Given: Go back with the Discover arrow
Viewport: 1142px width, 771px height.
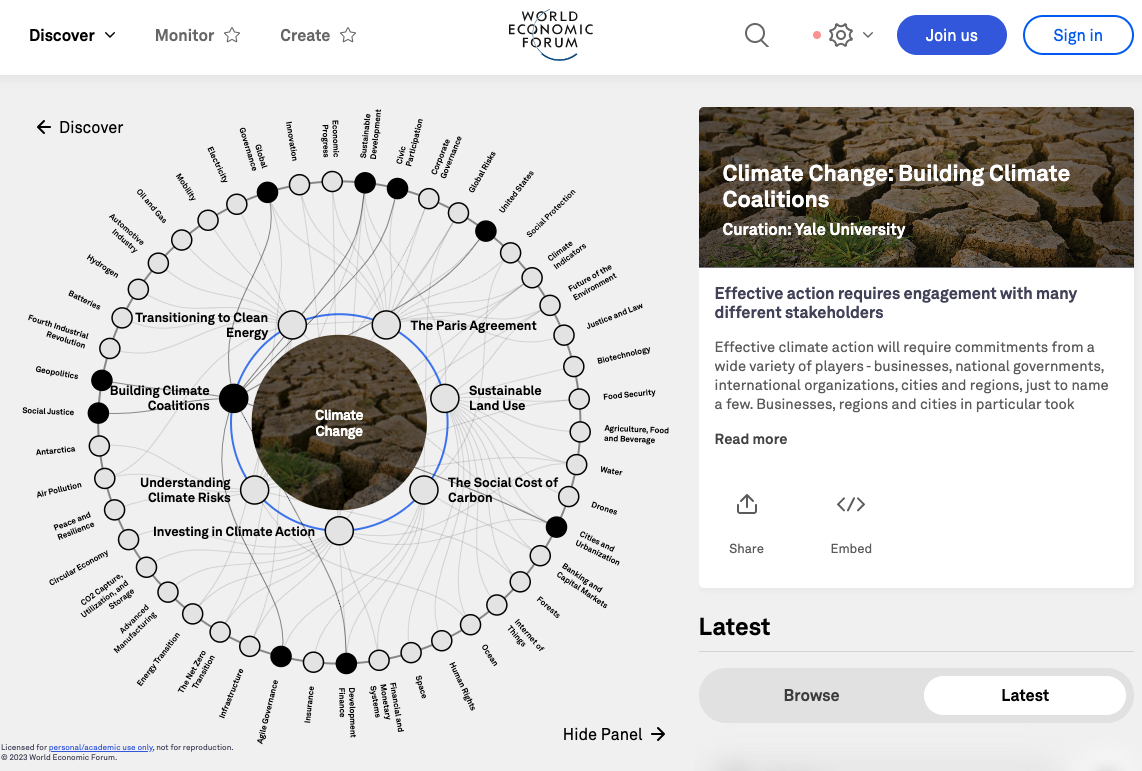Looking at the screenshot, I should coord(79,127).
